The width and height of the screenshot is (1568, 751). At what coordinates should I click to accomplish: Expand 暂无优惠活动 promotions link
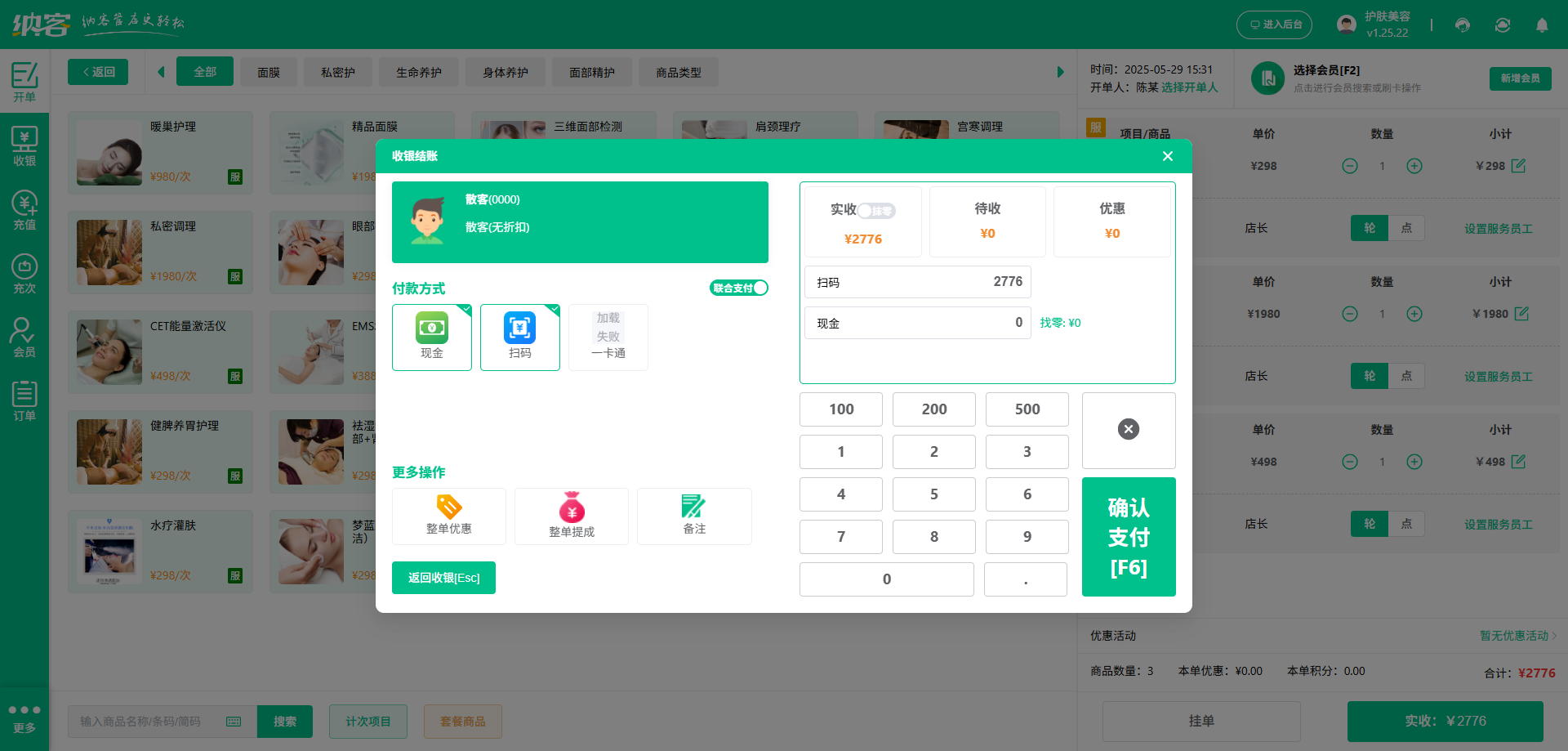coord(1517,636)
